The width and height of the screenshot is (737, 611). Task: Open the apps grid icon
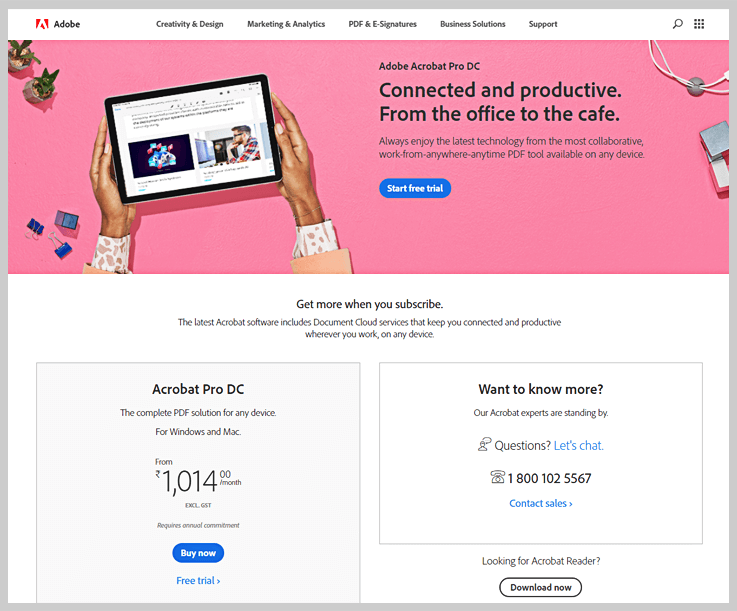[699, 24]
